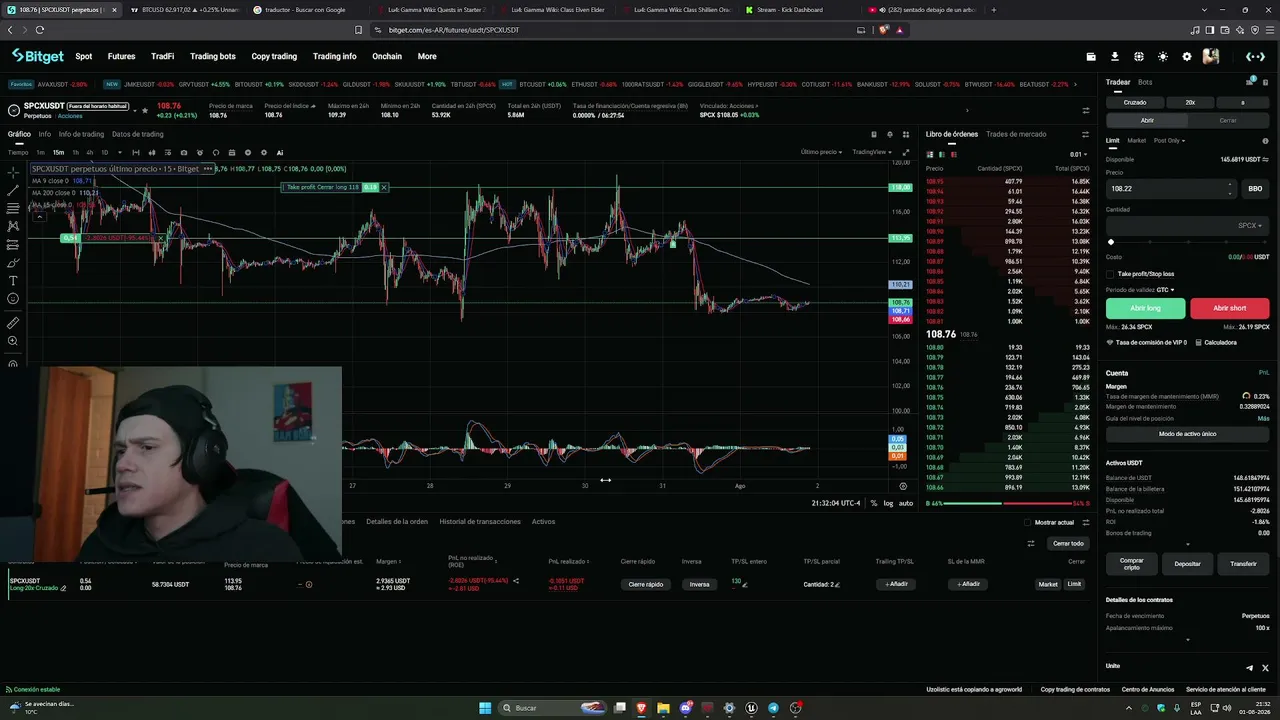Show only buy orders in order book
This screenshot has width=1280, height=720.
942,154
